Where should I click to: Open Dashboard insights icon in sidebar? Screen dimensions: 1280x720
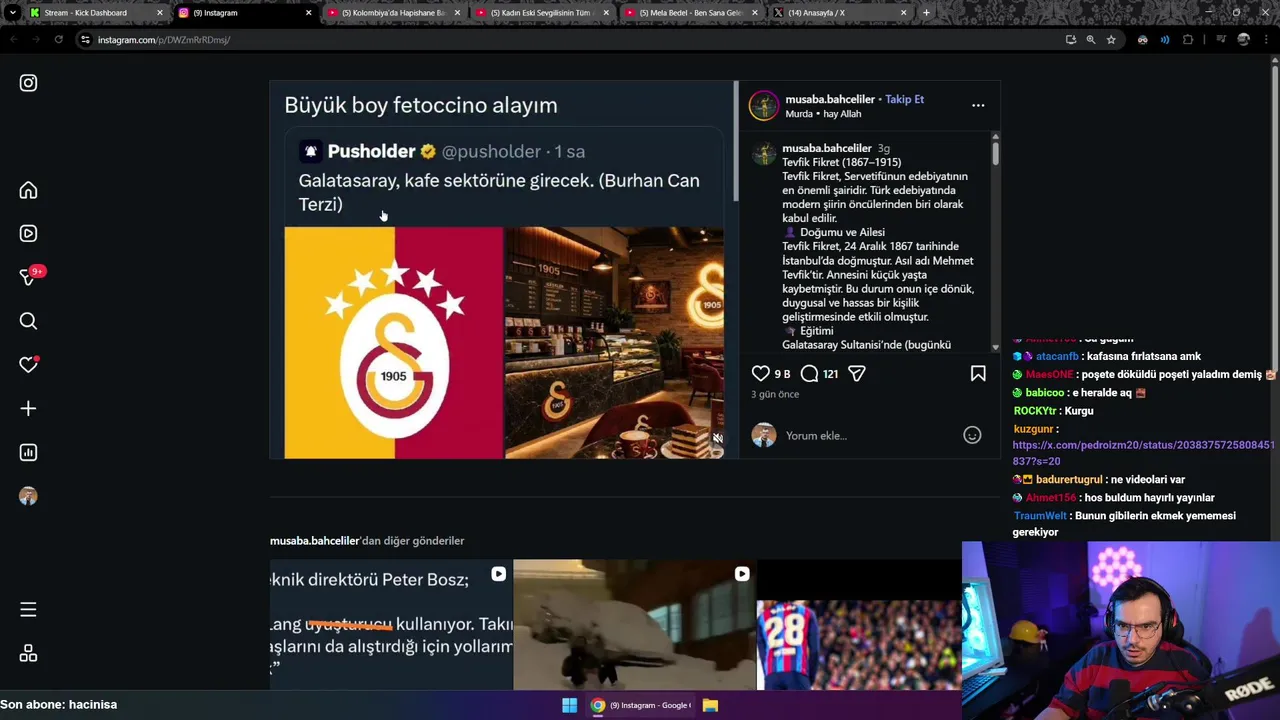point(28,452)
